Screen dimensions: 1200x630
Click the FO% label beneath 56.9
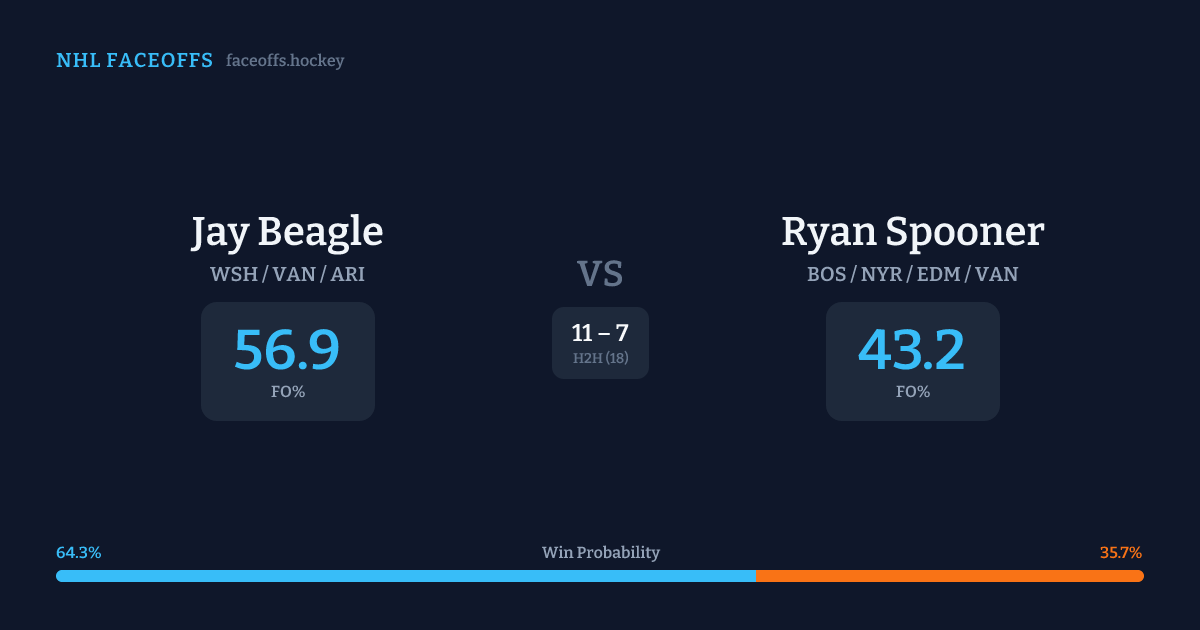(x=287, y=392)
